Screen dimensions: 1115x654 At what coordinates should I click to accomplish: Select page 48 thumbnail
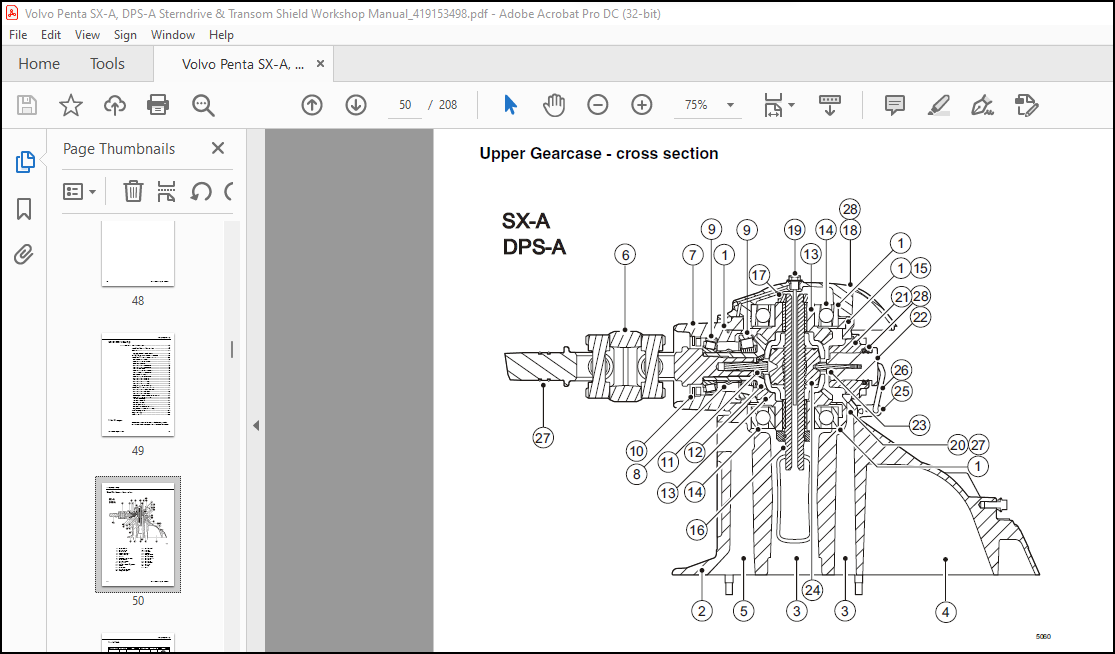click(x=138, y=253)
